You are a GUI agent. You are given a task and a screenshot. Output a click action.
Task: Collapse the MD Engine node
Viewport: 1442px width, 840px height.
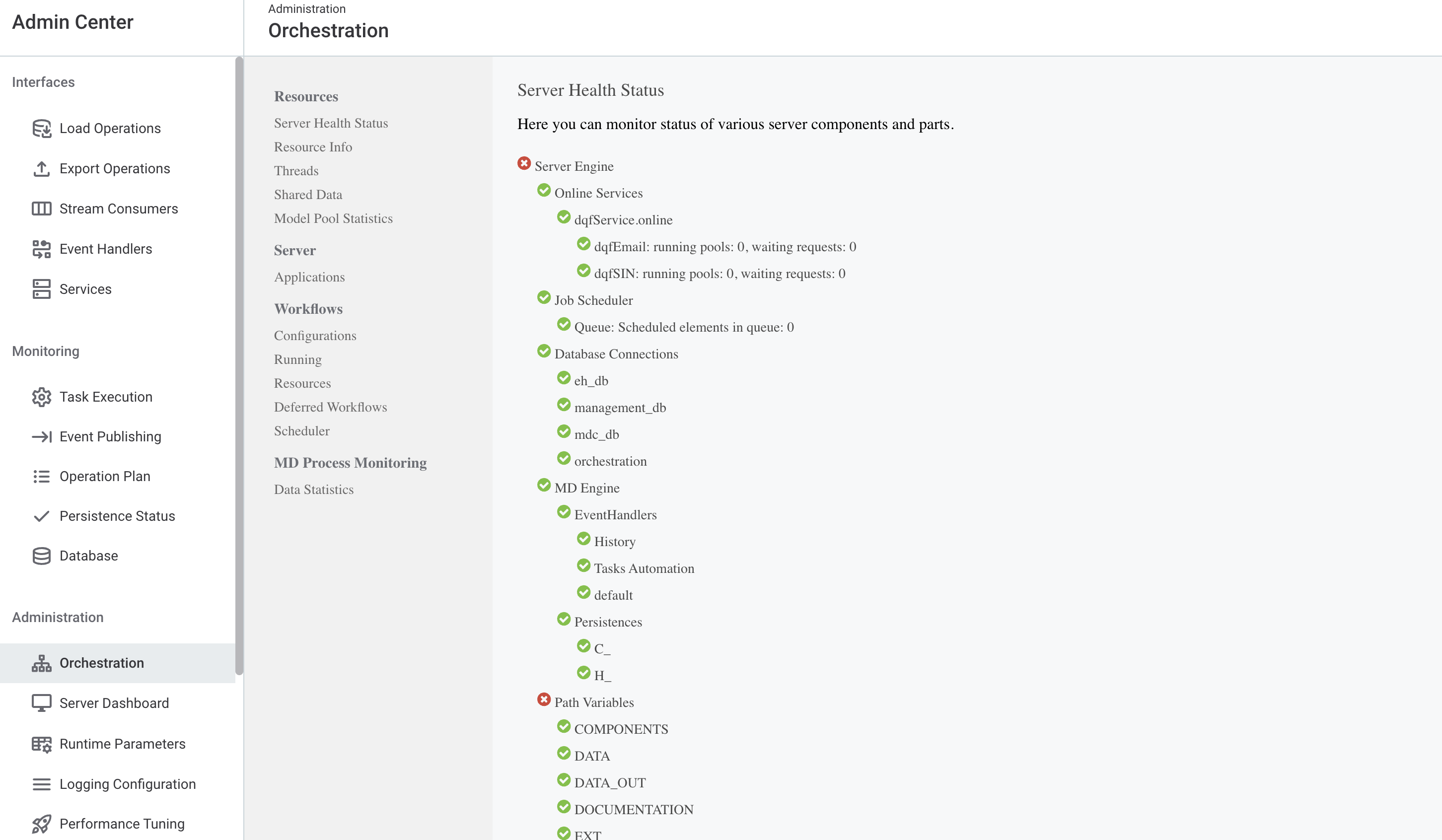pos(544,485)
